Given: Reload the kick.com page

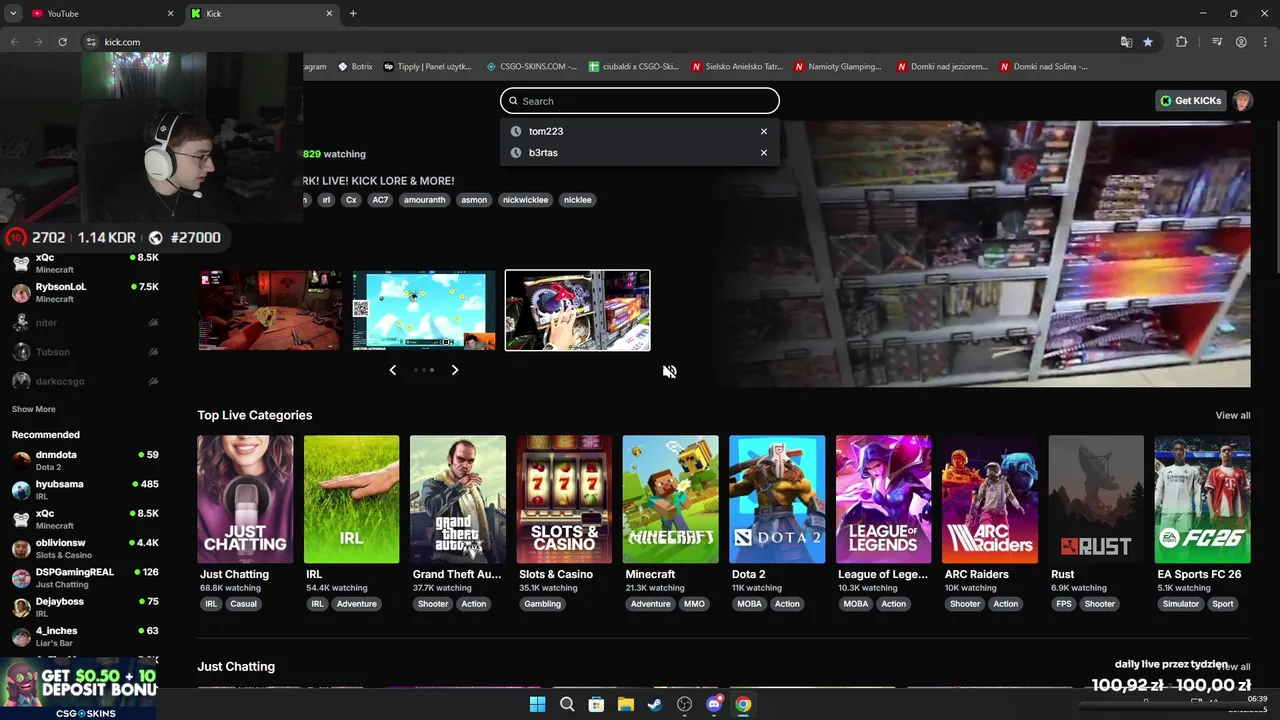Looking at the screenshot, I should click(62, 42).
